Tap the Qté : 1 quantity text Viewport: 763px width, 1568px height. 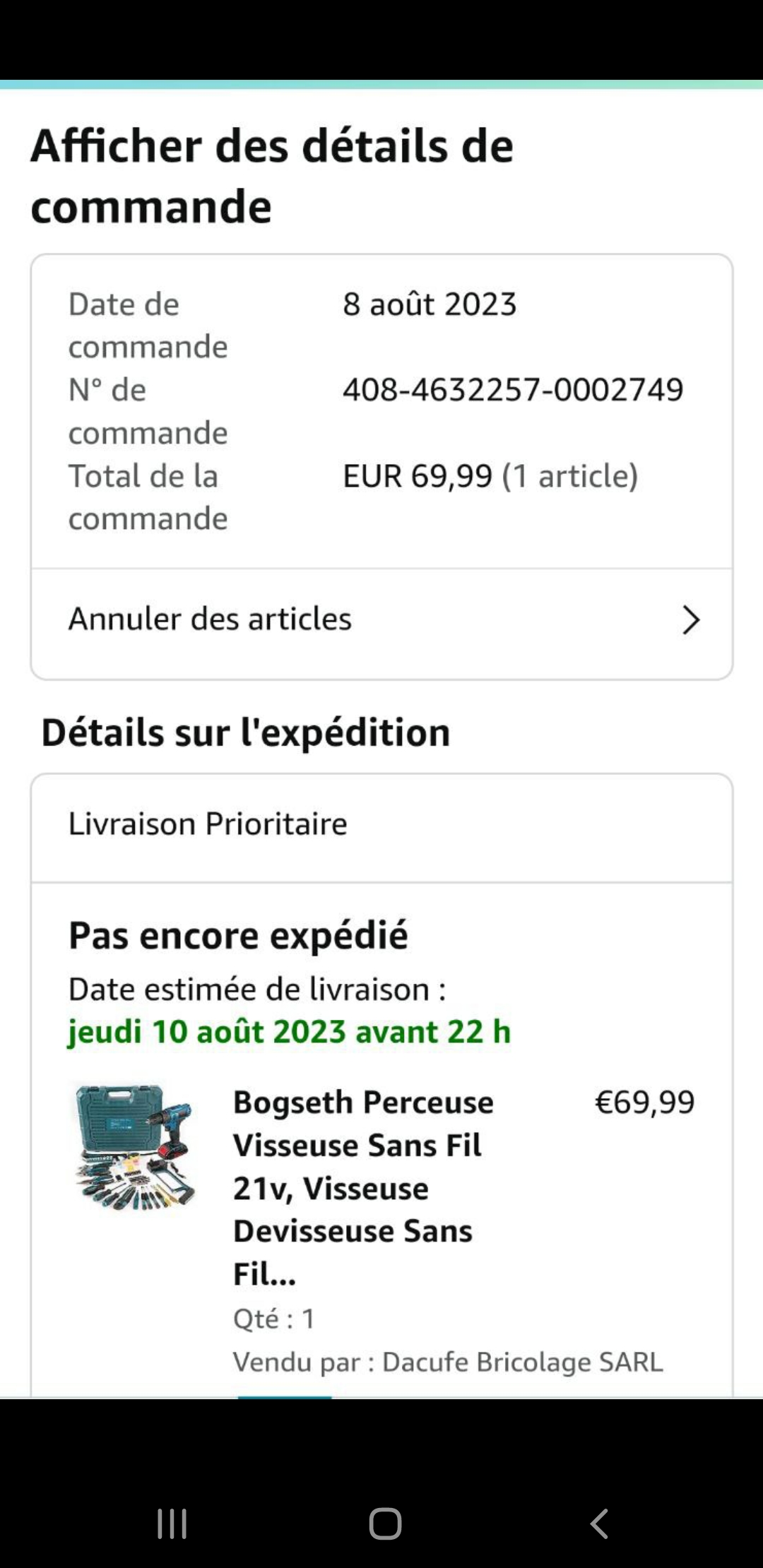274,1319
